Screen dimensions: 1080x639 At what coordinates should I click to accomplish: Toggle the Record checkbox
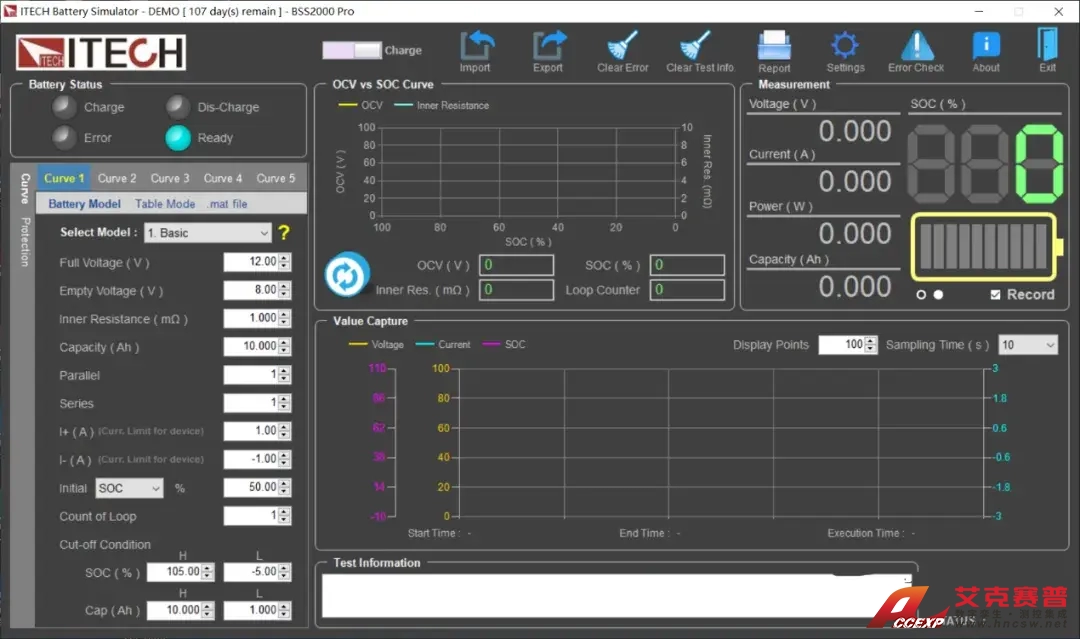(995, 295)
